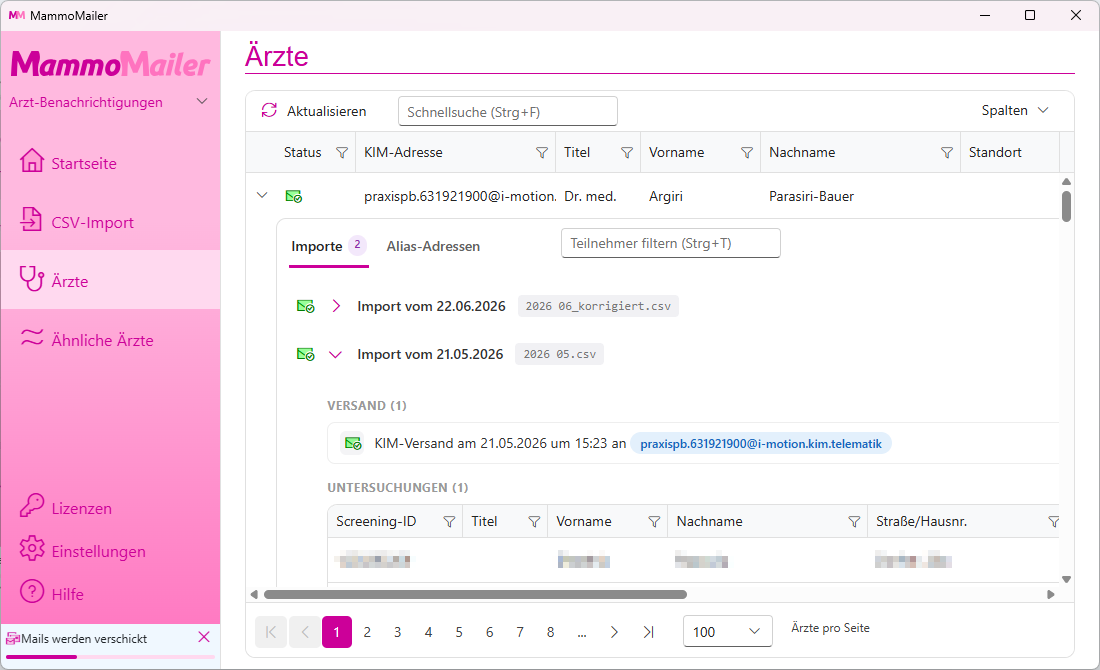
Task: Open Ähnliche Ärzte in the sidebar
Action: tap(110, 340)
